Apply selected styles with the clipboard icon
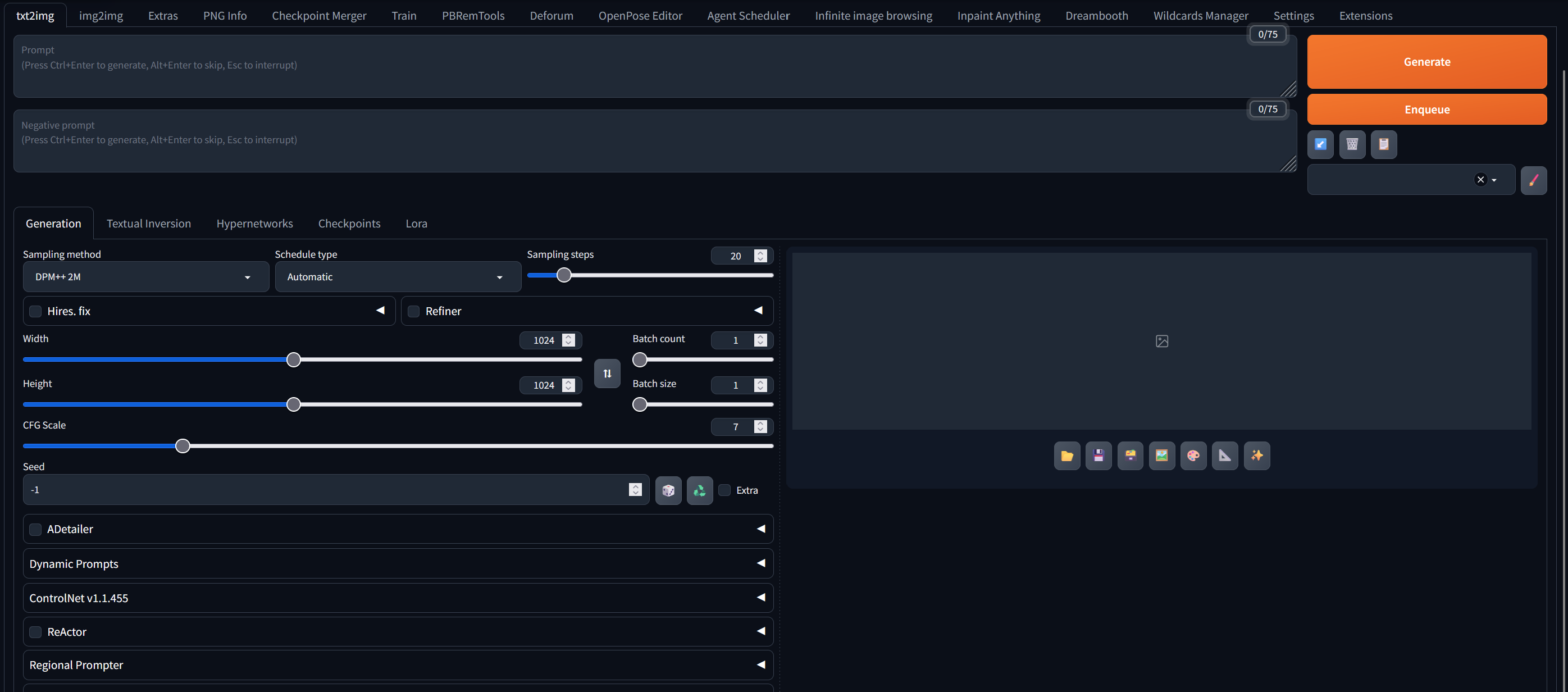1568x692 pixels. 1384,144
